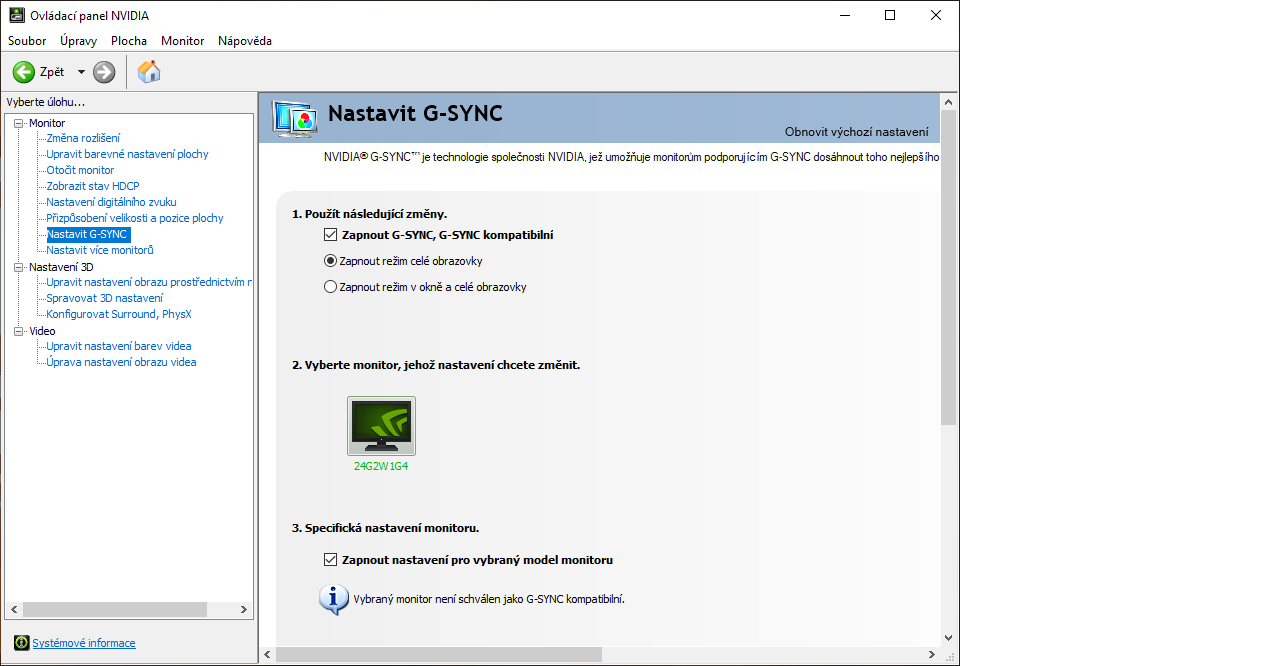The image size is (1282, 666).
Task: Click the 24G2W1G4 monitor icon
Action: point(381,426)
